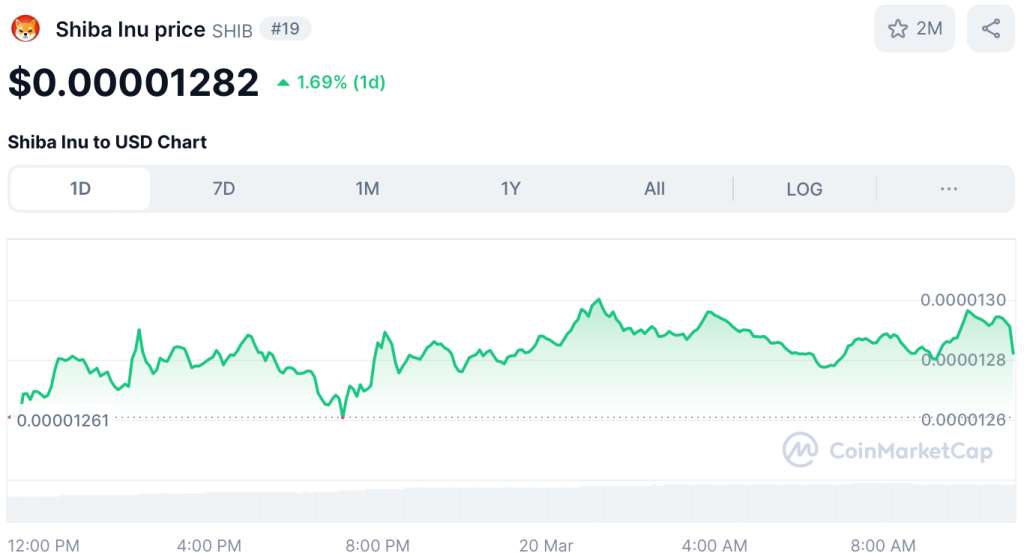Screen dimensions: 1024x553
Task: Show the All time chart range
Action: tap(654, 189)
